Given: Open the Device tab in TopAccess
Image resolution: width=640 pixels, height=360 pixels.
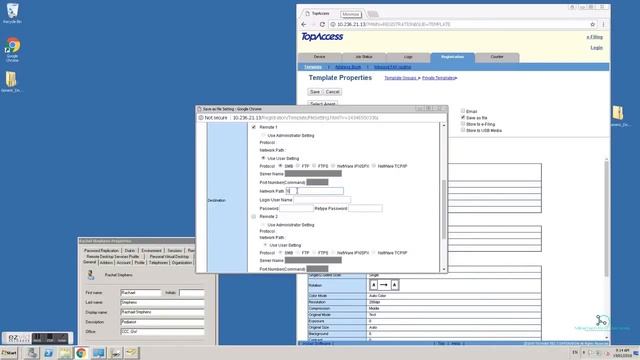Looking at the screenshot, I should click(320, 57).
